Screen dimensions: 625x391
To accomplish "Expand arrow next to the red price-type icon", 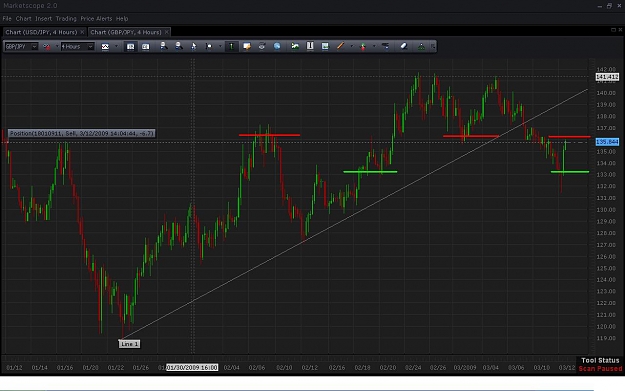I will [56, 47].
